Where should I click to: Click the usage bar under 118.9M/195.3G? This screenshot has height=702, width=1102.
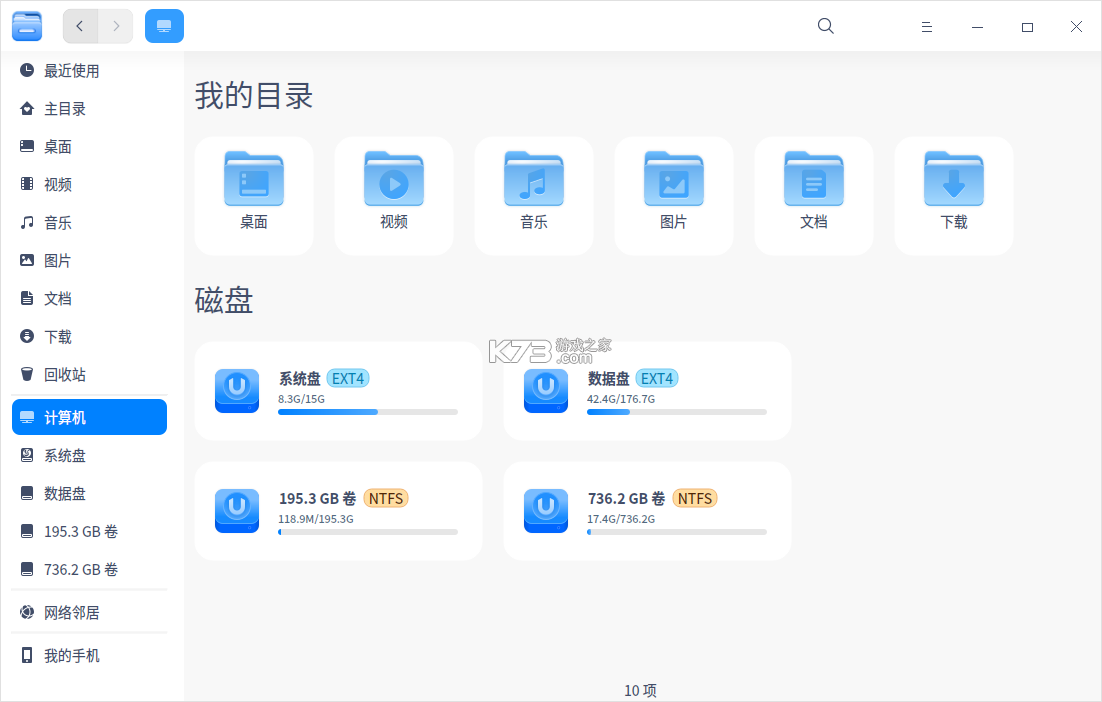[368, 532]
